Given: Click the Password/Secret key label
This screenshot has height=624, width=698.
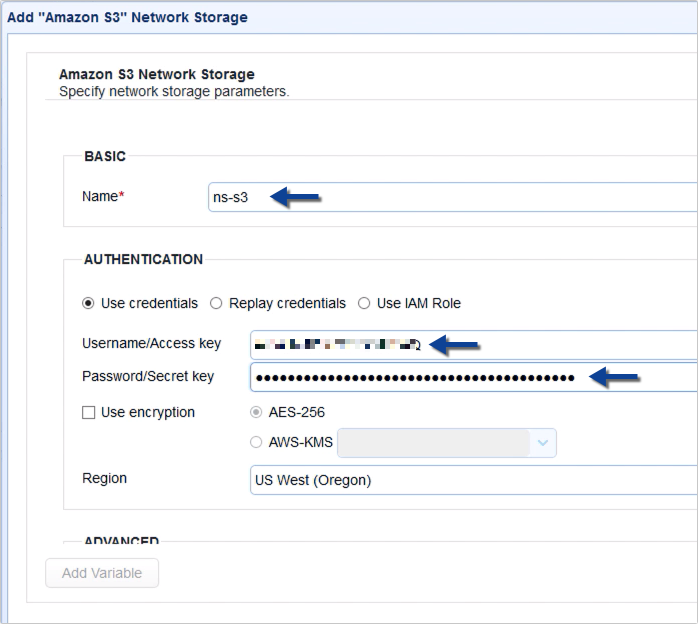Looking at the screenshot, I should [148, 376].
